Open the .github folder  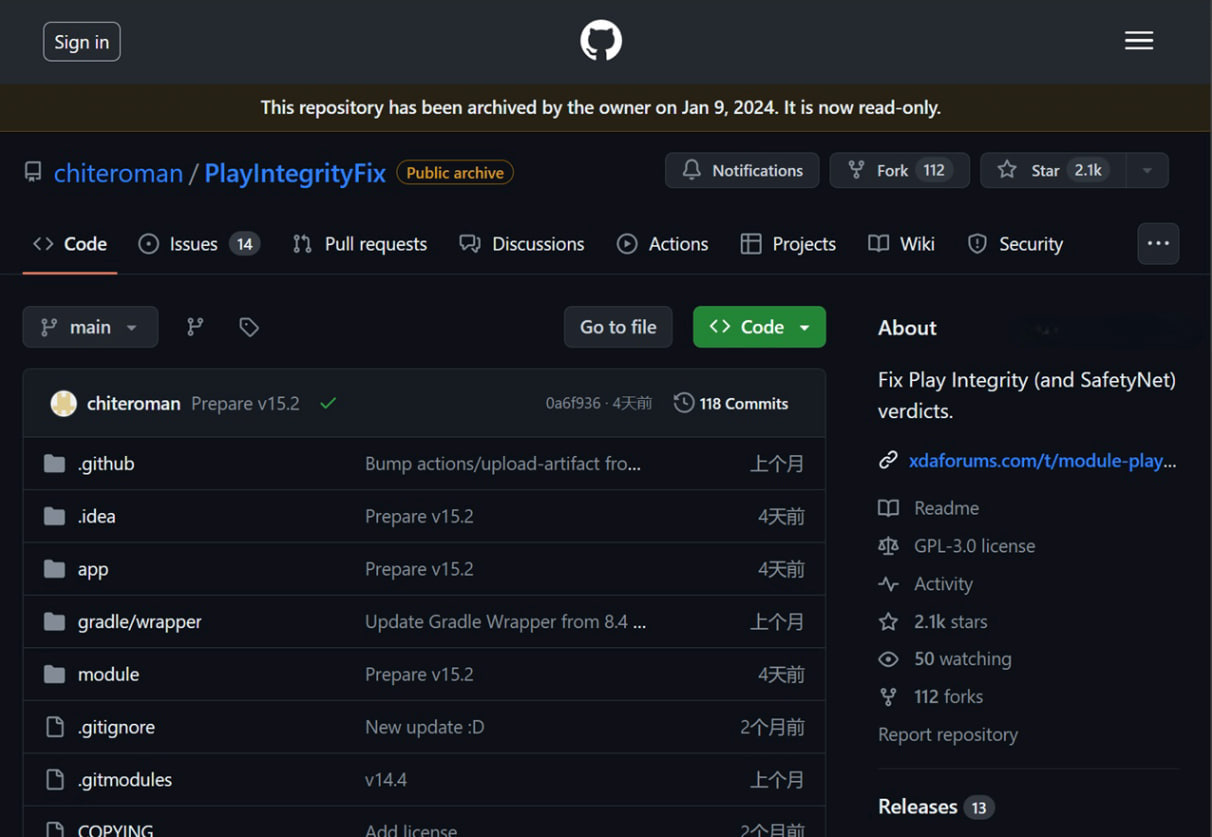(x=106, y=463)
